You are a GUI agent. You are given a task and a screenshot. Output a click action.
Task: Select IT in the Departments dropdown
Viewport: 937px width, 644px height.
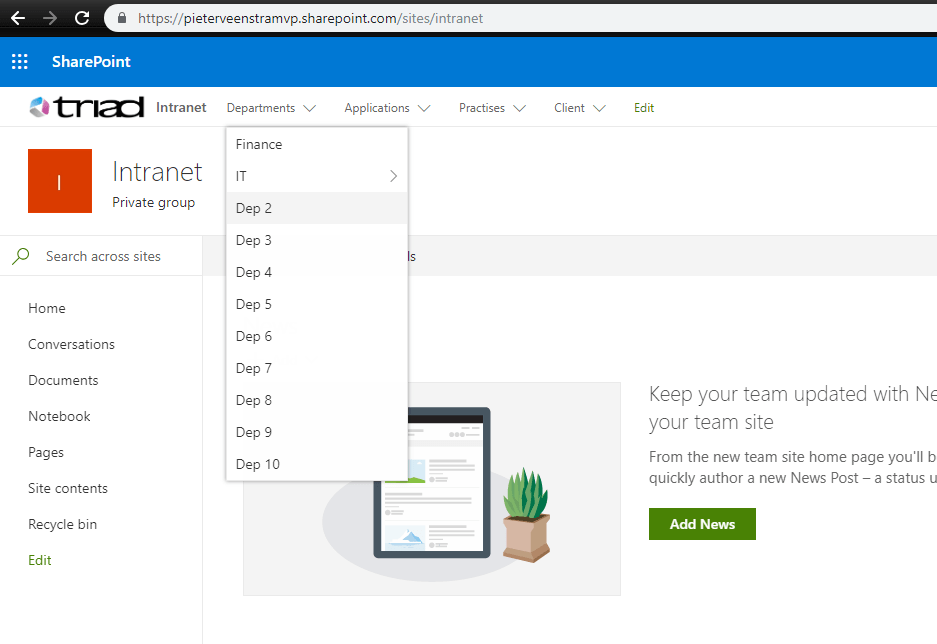(x=317, y=176)
